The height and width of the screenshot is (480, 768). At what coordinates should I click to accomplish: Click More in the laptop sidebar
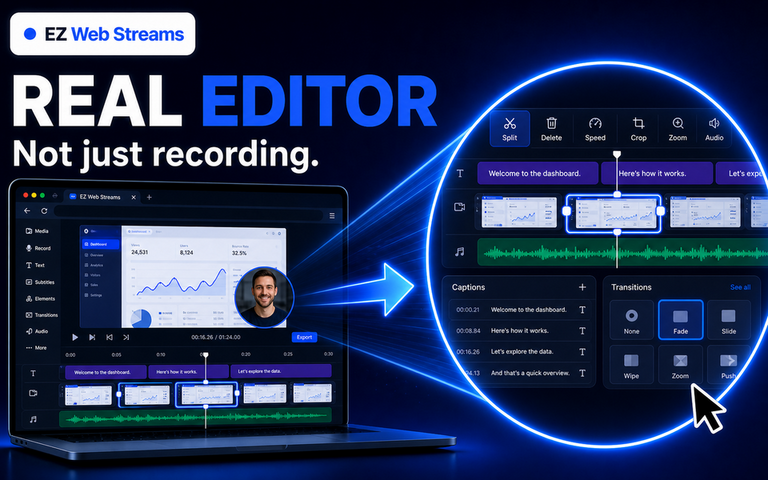pos(36,348)
